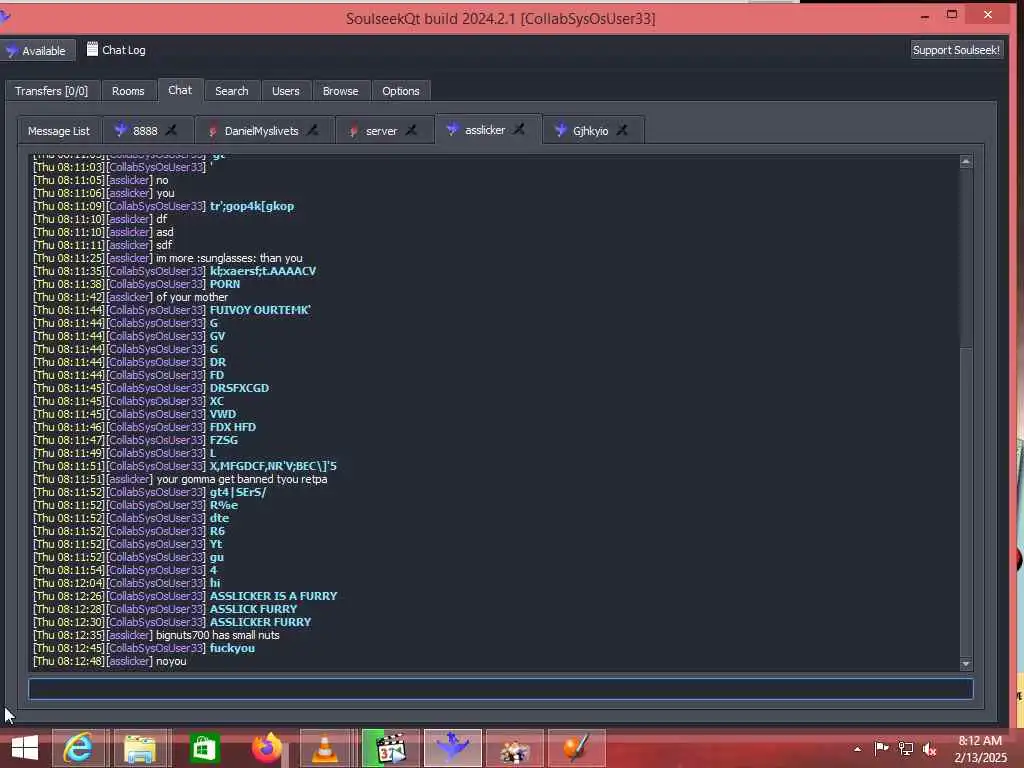Click the bird status icon on Gjhkyio tab

point(560,130)
